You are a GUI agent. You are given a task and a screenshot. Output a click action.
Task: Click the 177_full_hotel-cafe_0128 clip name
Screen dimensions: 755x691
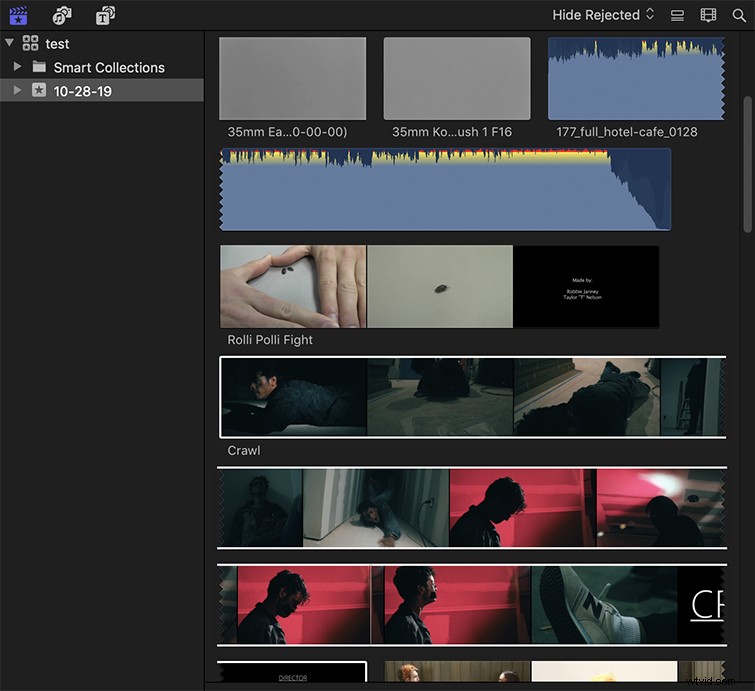626,132
